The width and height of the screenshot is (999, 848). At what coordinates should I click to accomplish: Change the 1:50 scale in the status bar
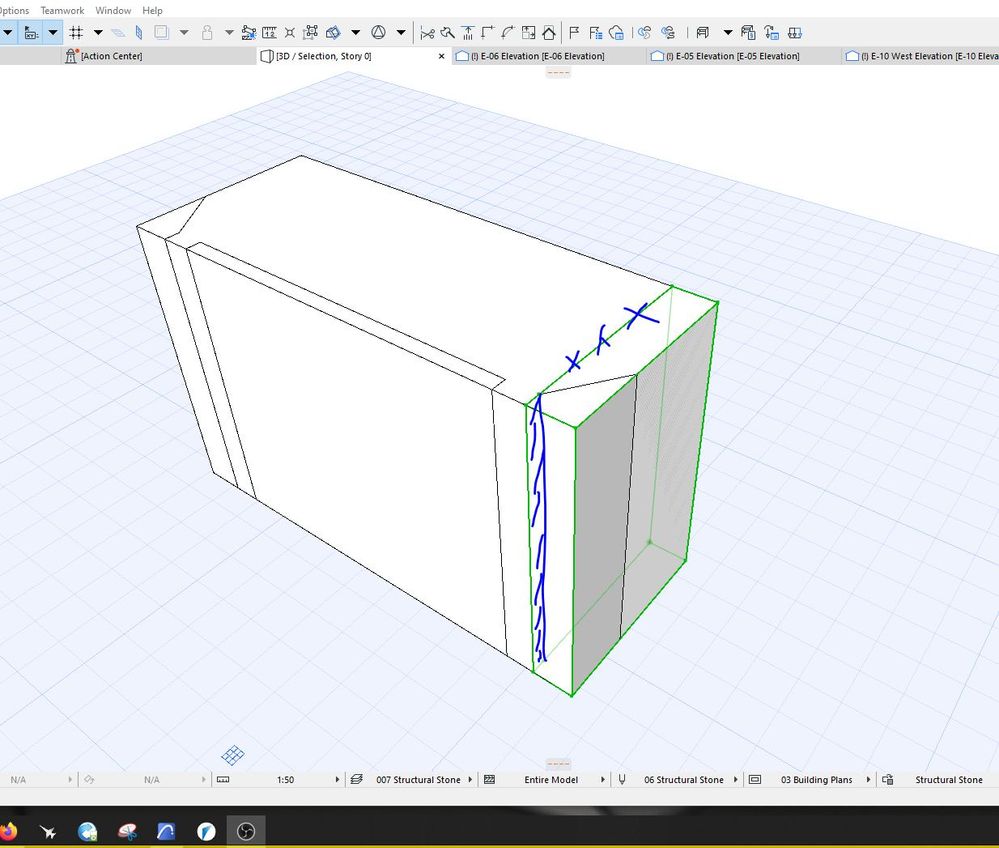pos(285,779)
